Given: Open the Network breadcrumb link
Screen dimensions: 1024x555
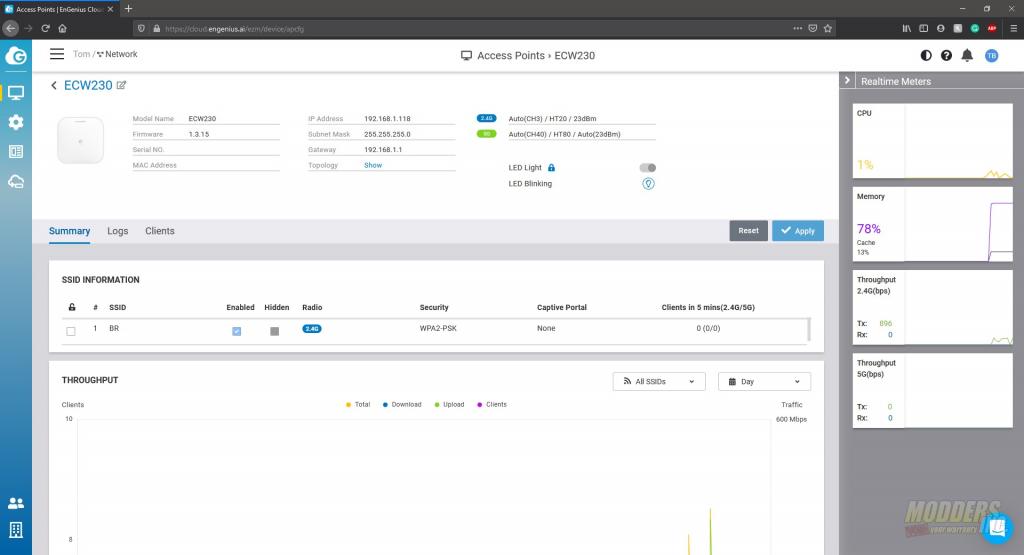Looking at the screenshot, I should (x=118, y=54).
